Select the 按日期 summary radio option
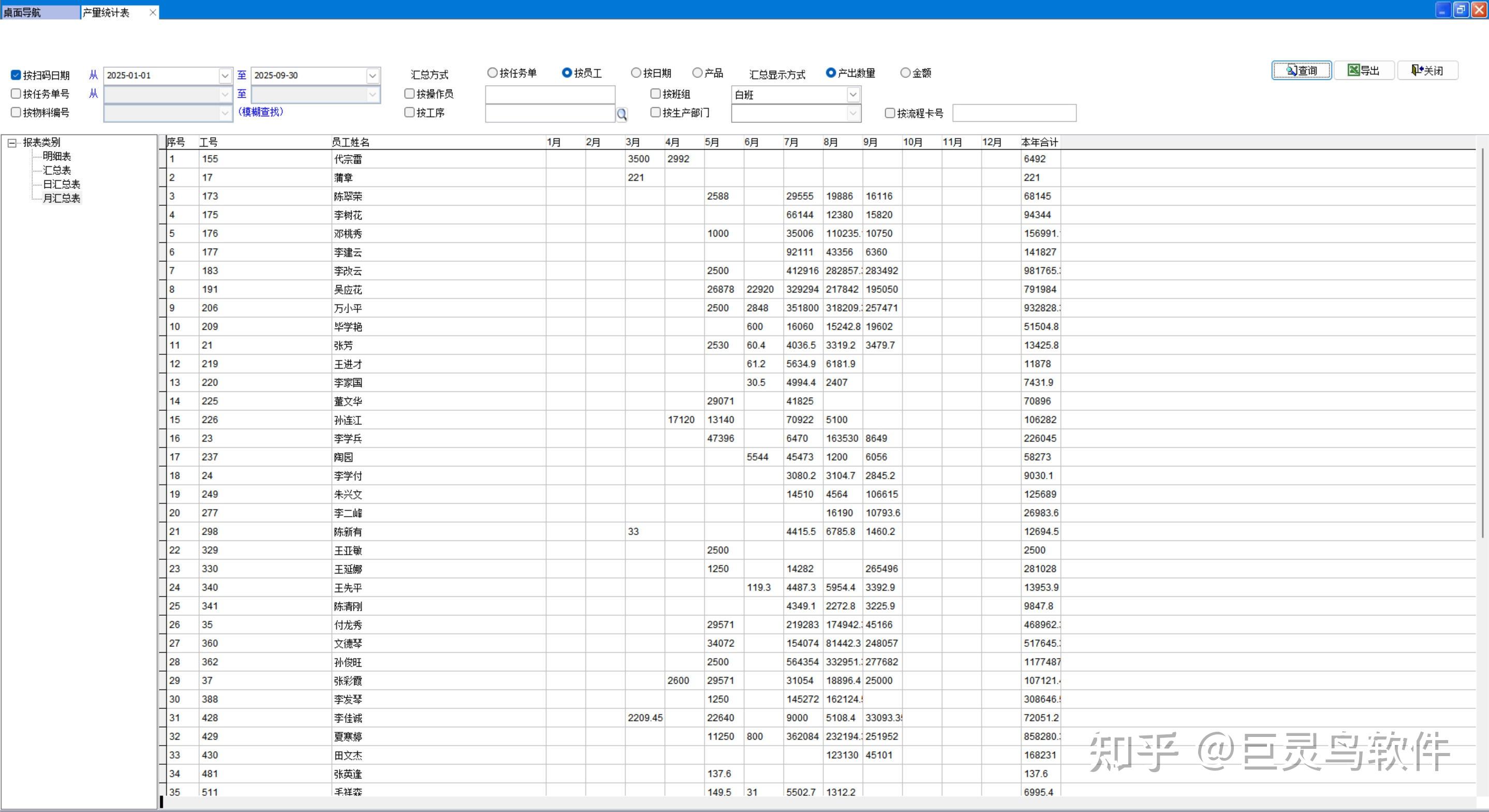 (636, 73)
